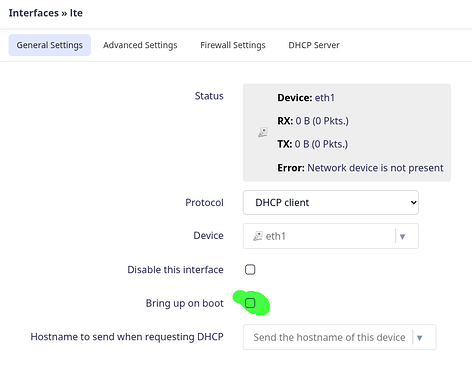Open the Hostname to send when requesting DHCP dropdown
Image resolution: width=472 pixels, height=375 pixels.
[339, 337]
